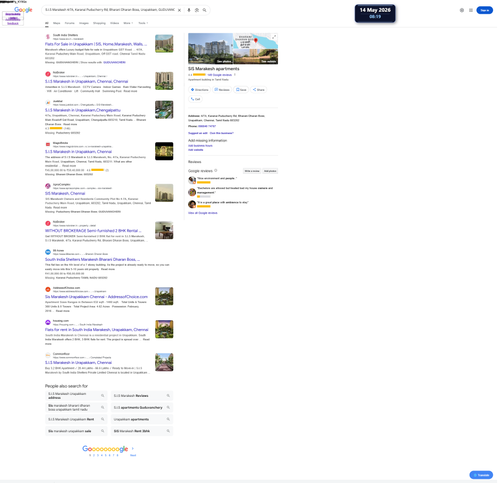Click the Google reviews count link

tap(220, 75)
